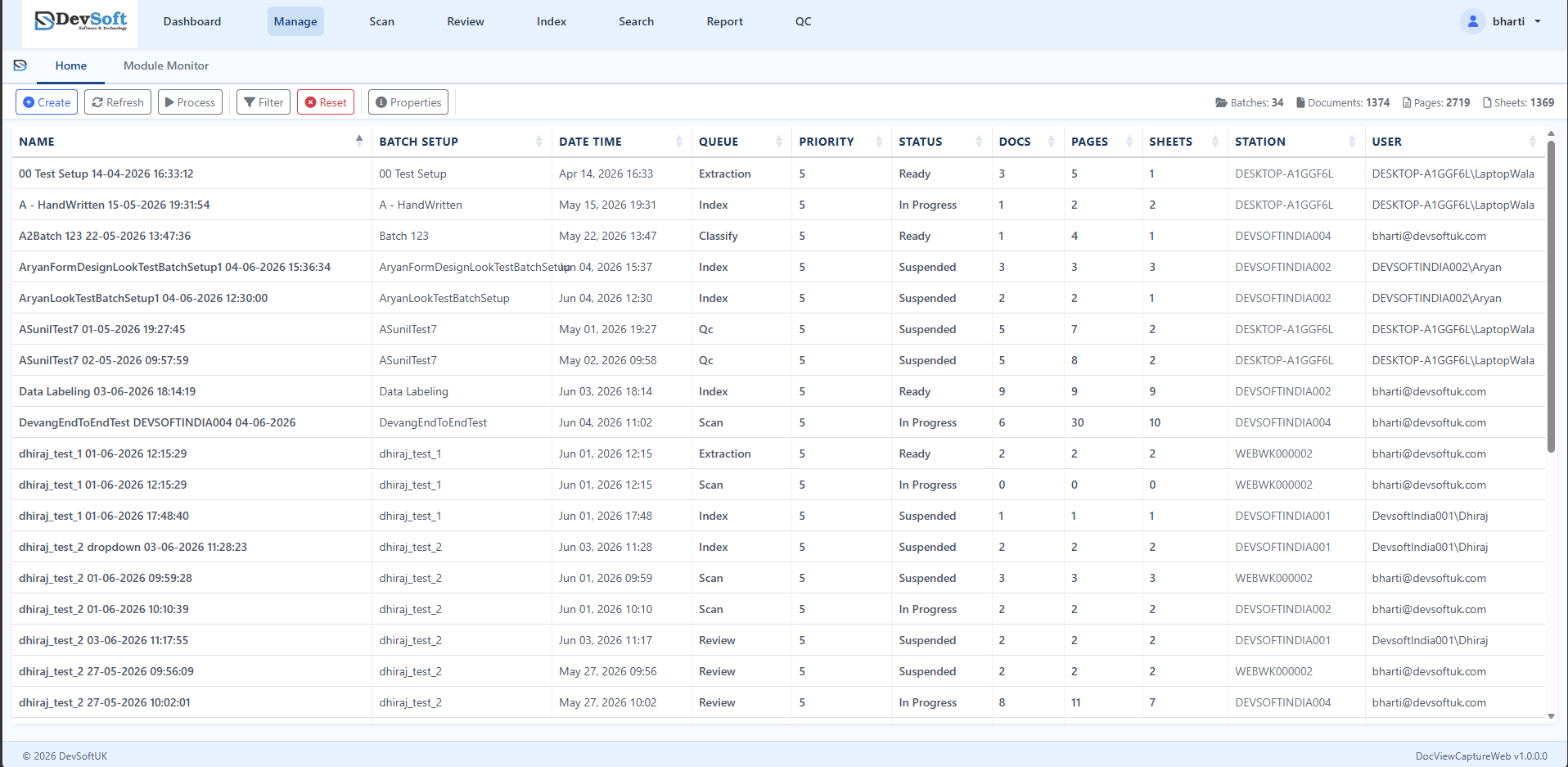Sort by DATE TIME column arrows
This screenshot has height=767, width=1568.
(x=678, y=142)
